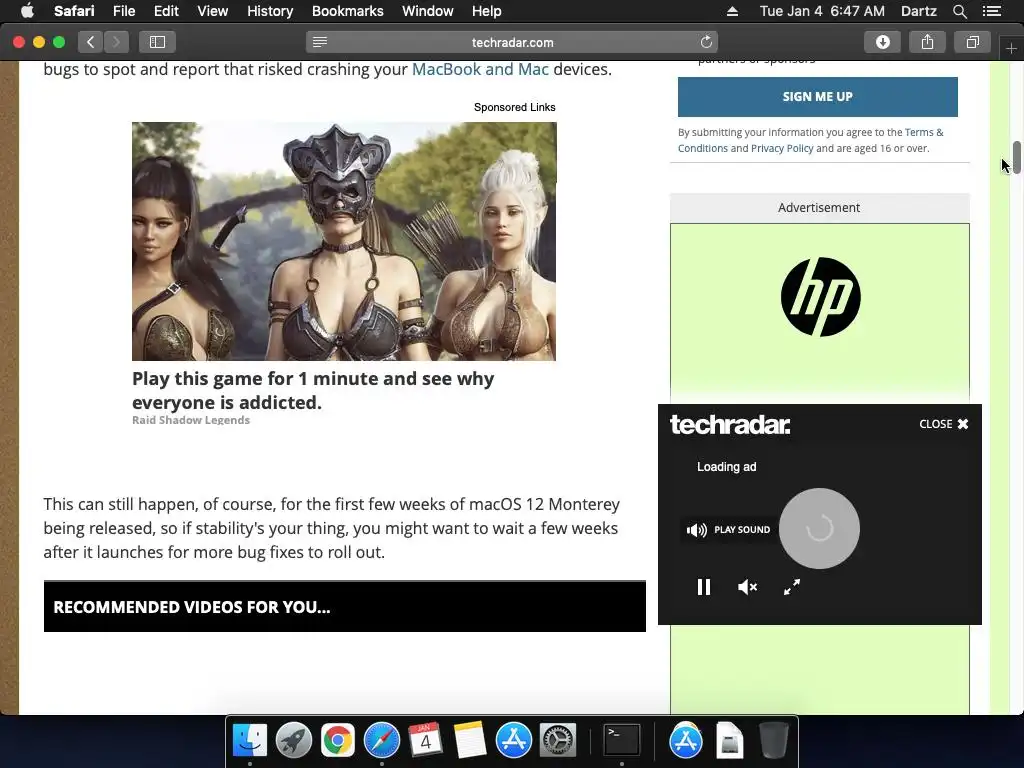Open the Apple menu
1024x768 pixels.
[x=27, y=11]
